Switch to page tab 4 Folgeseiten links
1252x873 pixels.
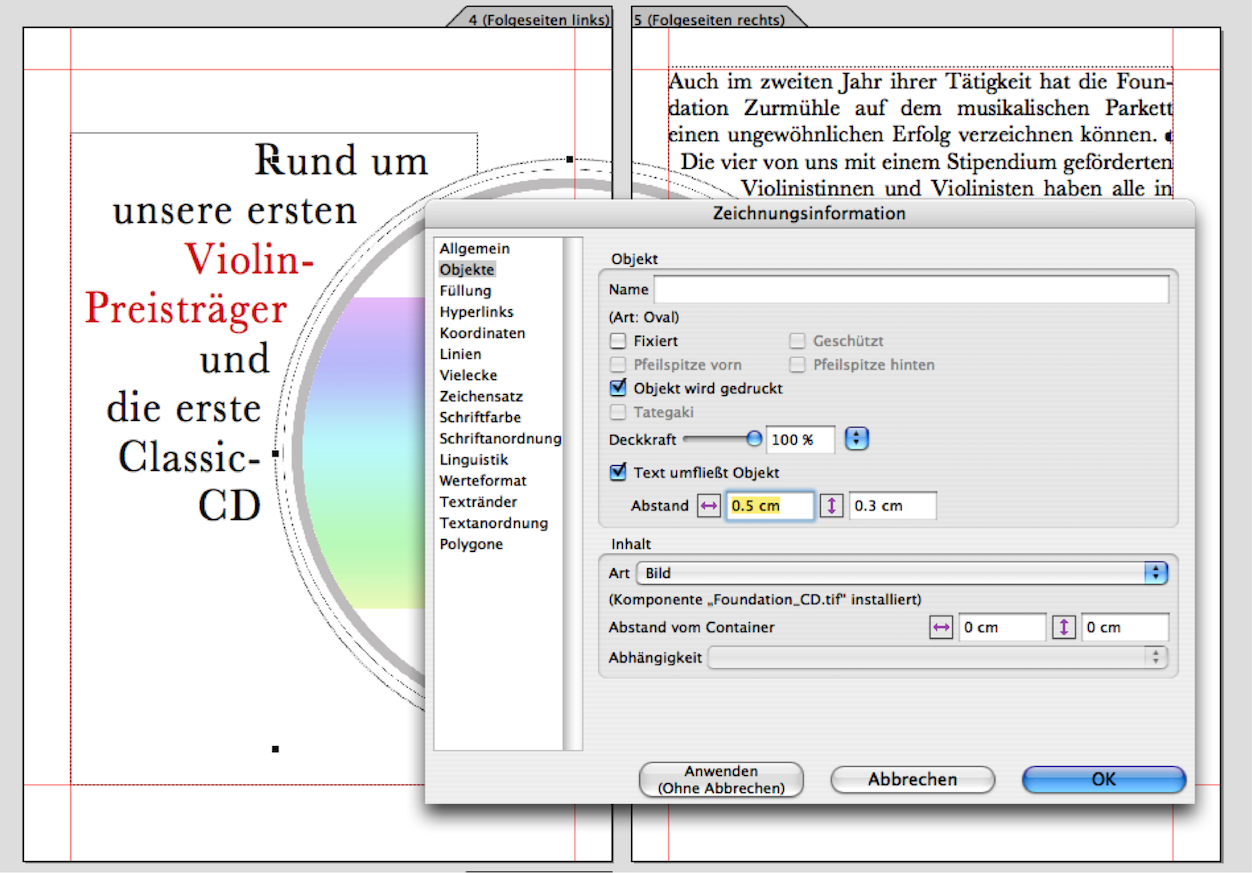(x=538, y=19)
